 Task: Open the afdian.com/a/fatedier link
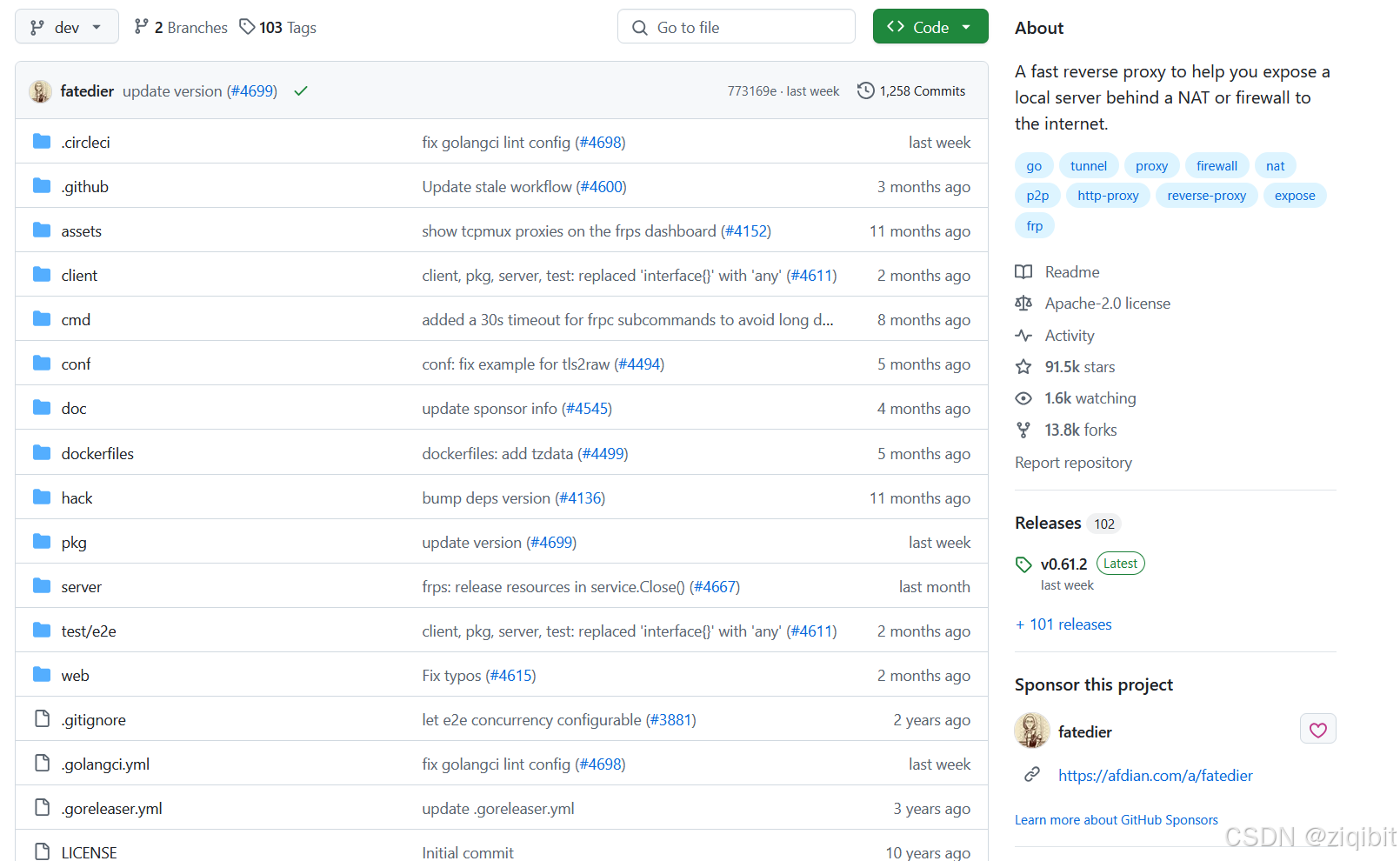(1155, 776)
